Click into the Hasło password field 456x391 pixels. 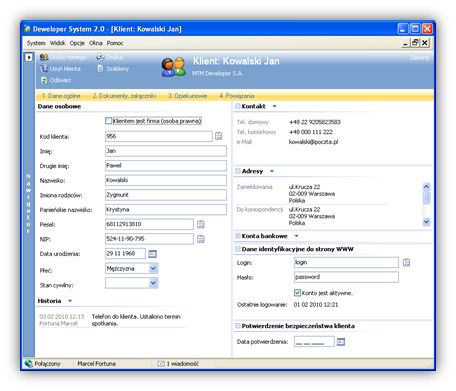coord(346,277)
